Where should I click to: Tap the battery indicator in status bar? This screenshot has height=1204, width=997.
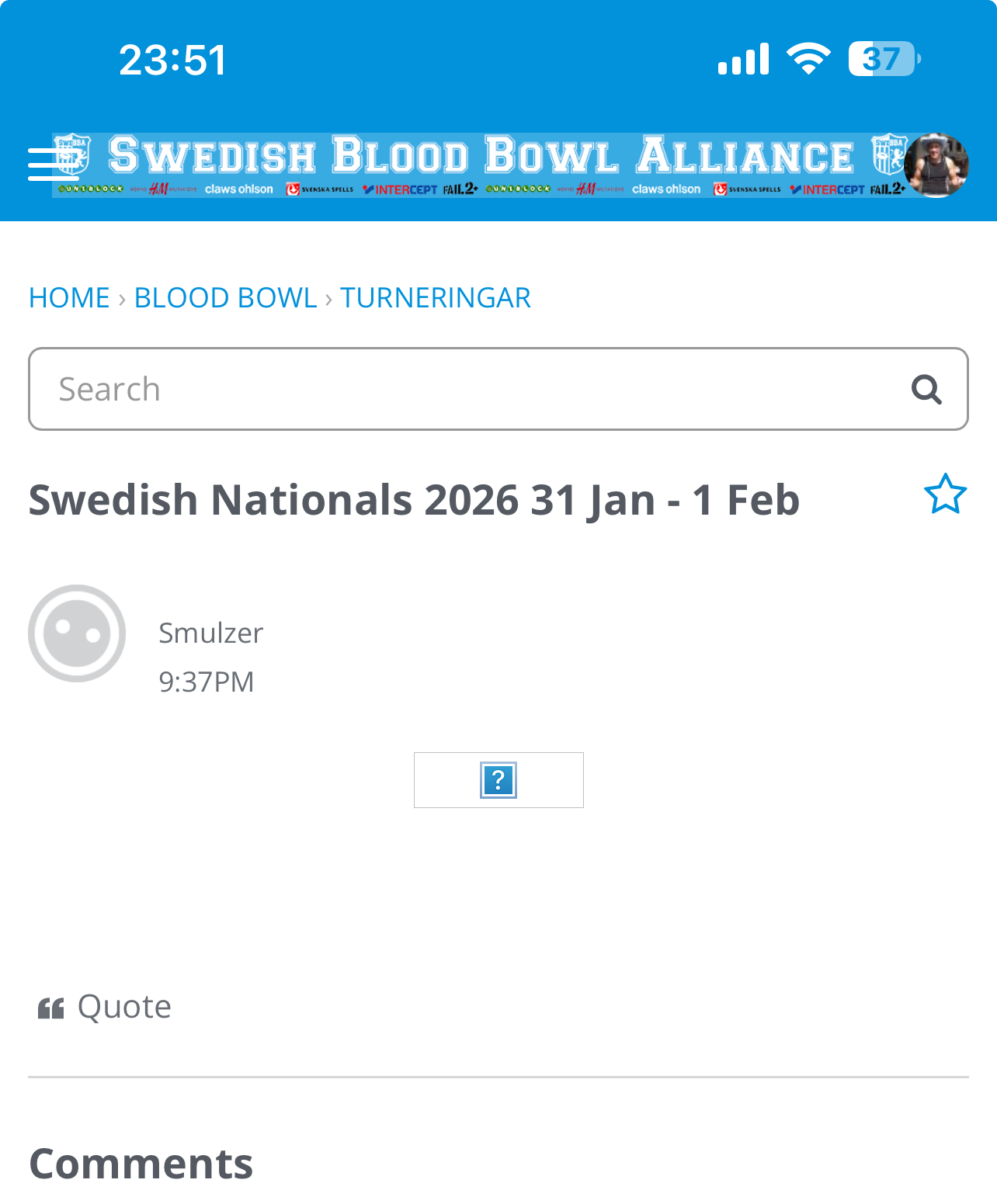[x=884, y=59]
